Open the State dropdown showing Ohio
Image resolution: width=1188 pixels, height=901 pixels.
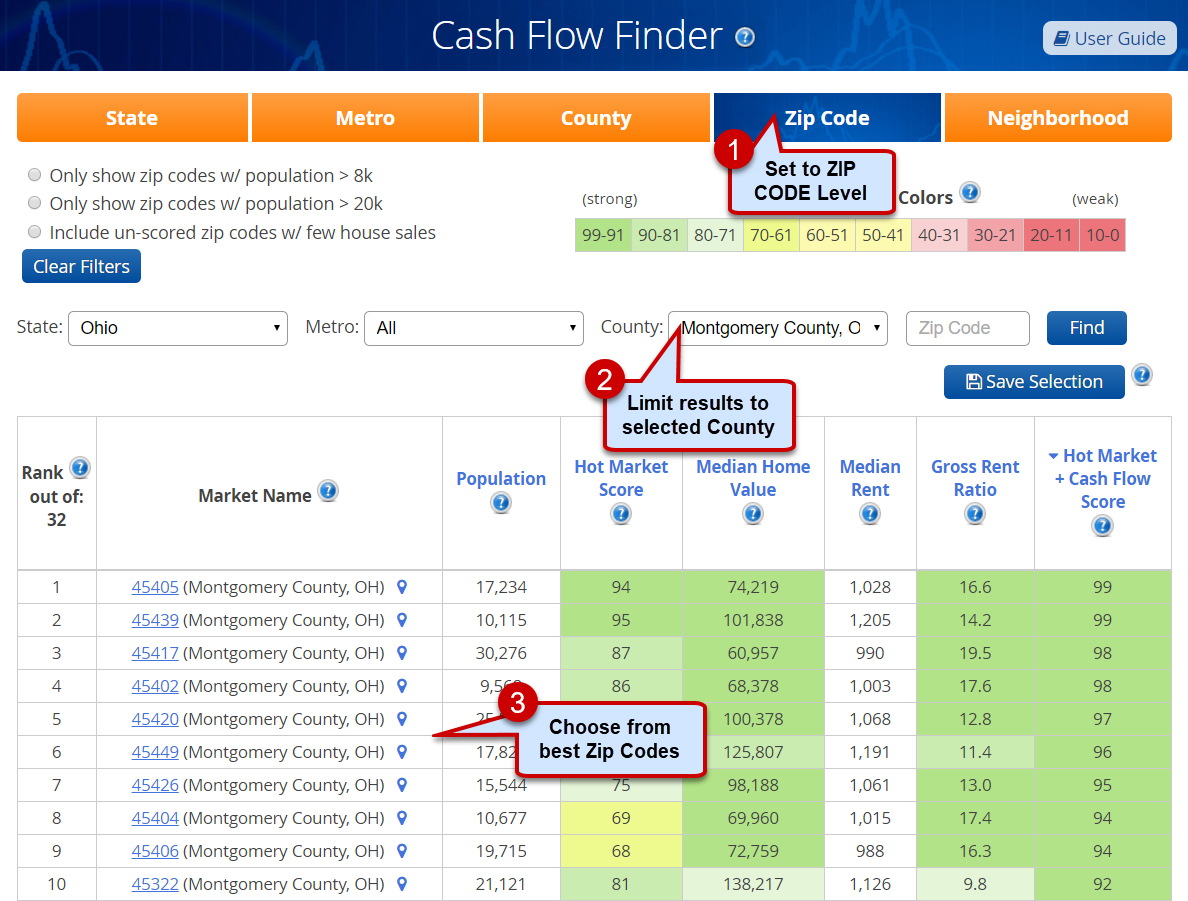178,328
